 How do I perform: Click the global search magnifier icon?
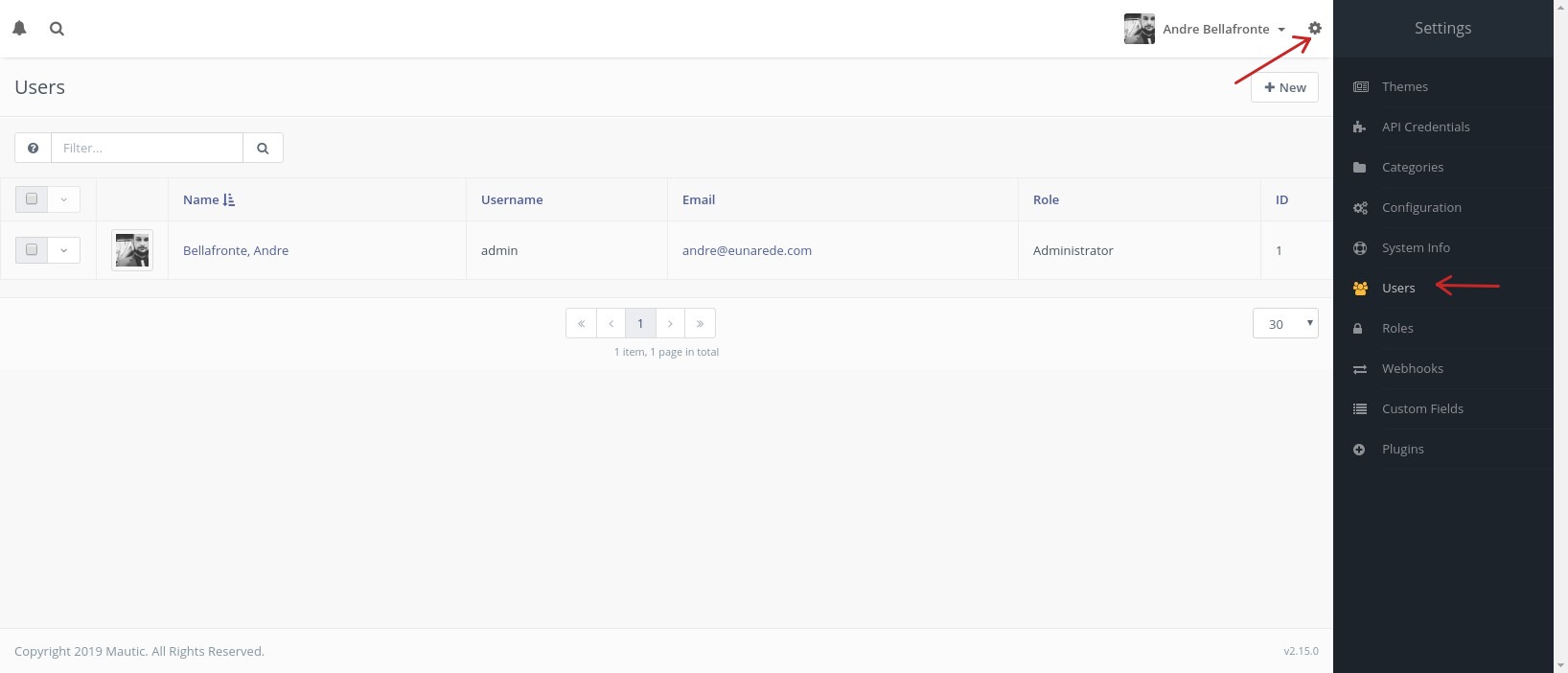click(x=57, y=29)
